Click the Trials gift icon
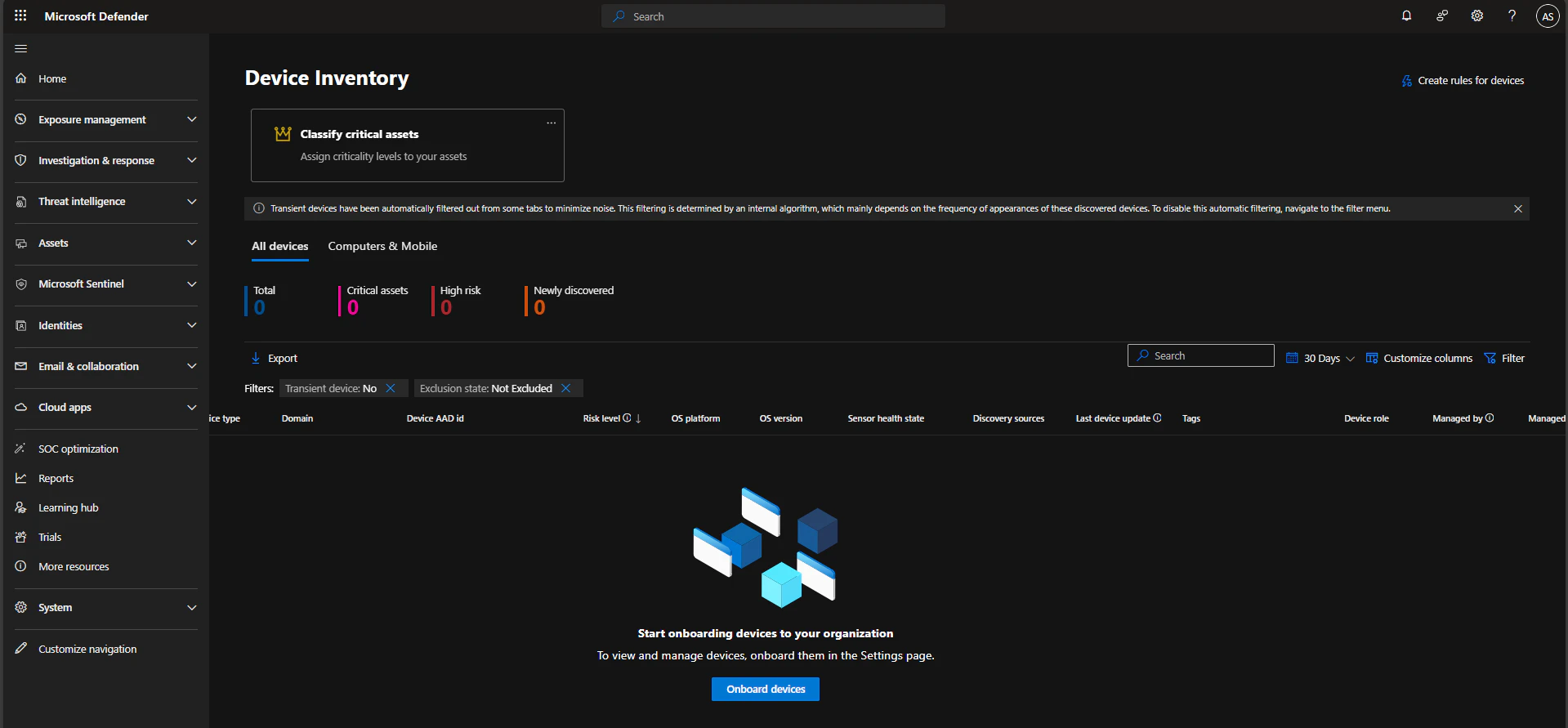This screenshot has width=1568, height=728. pyautogui.click(x=21, y=537)
